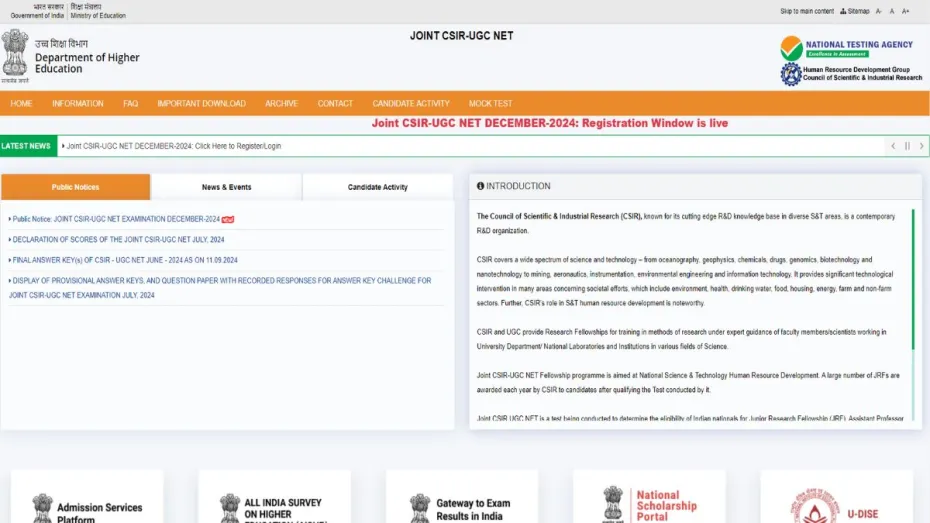This screenshot has width=930, height=523.
Task: Open the Important Download menu
Action: click(x=201, y=103)
